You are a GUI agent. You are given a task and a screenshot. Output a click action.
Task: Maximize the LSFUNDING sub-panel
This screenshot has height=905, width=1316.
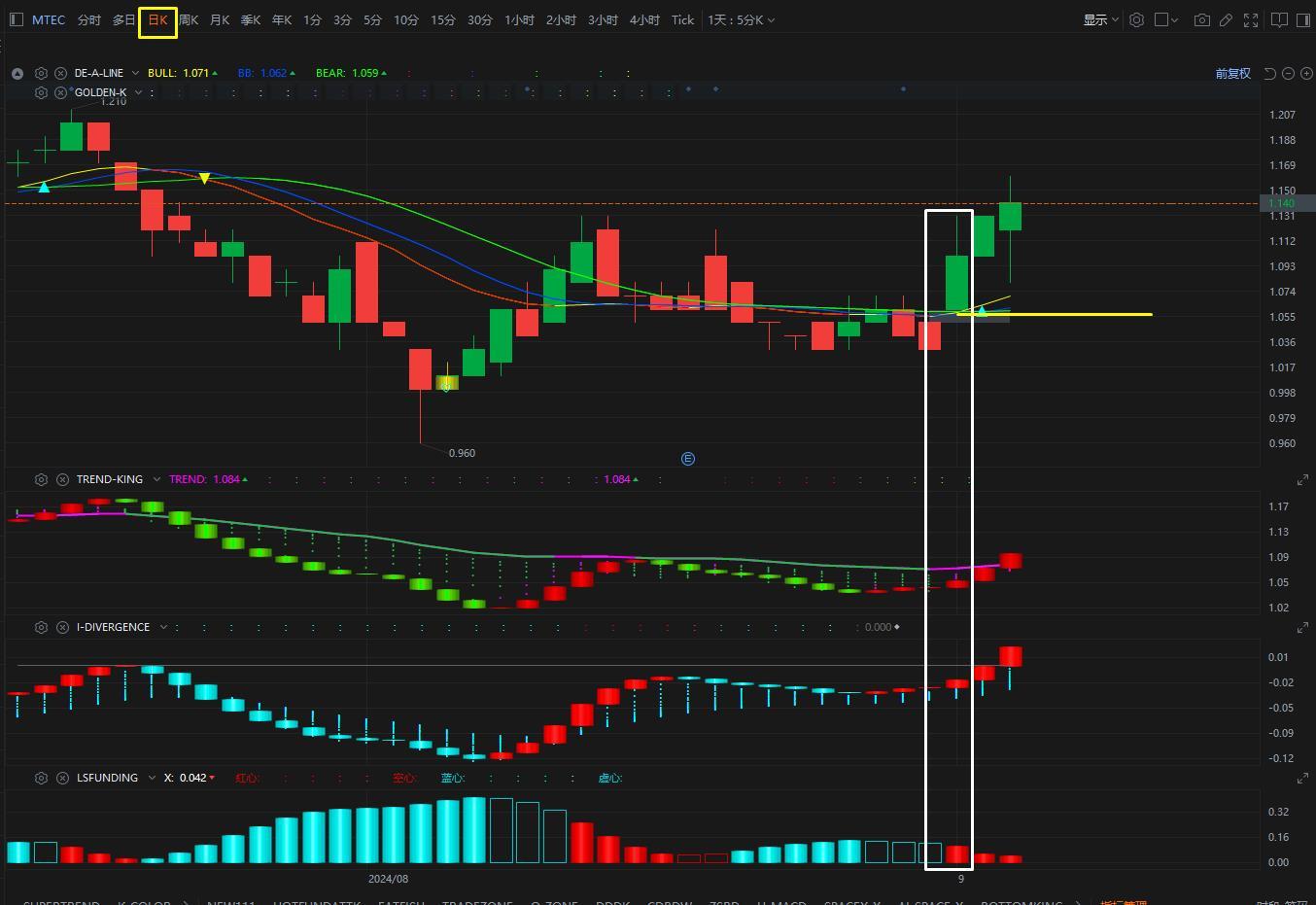[x=1302, y=779]
